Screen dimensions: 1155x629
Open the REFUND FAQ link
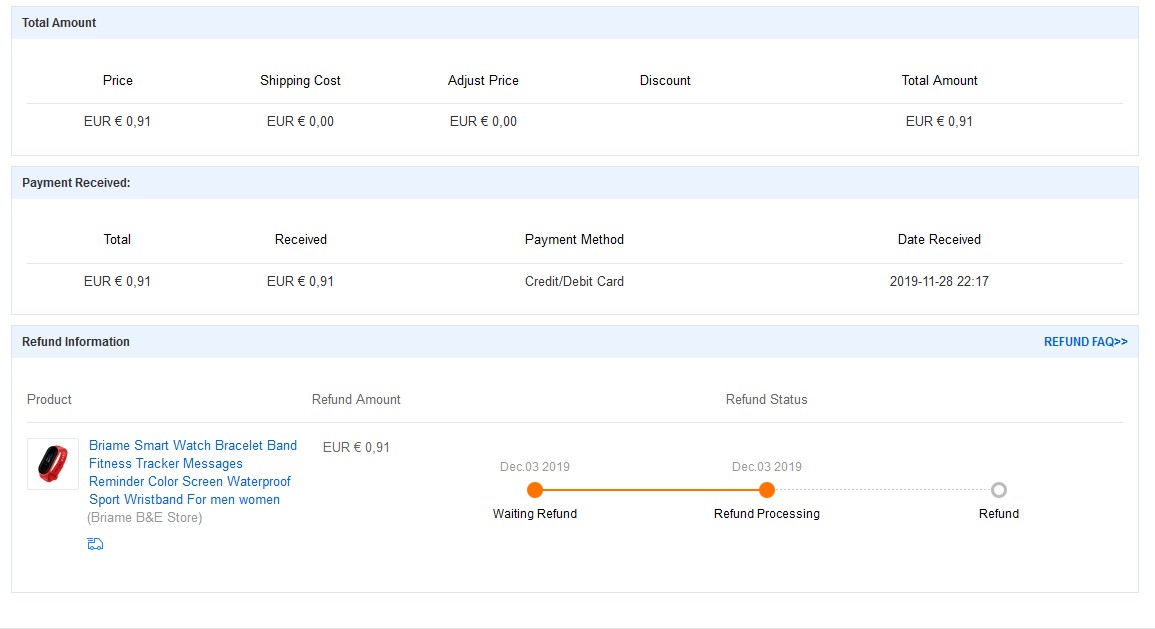pos(1085,342)
